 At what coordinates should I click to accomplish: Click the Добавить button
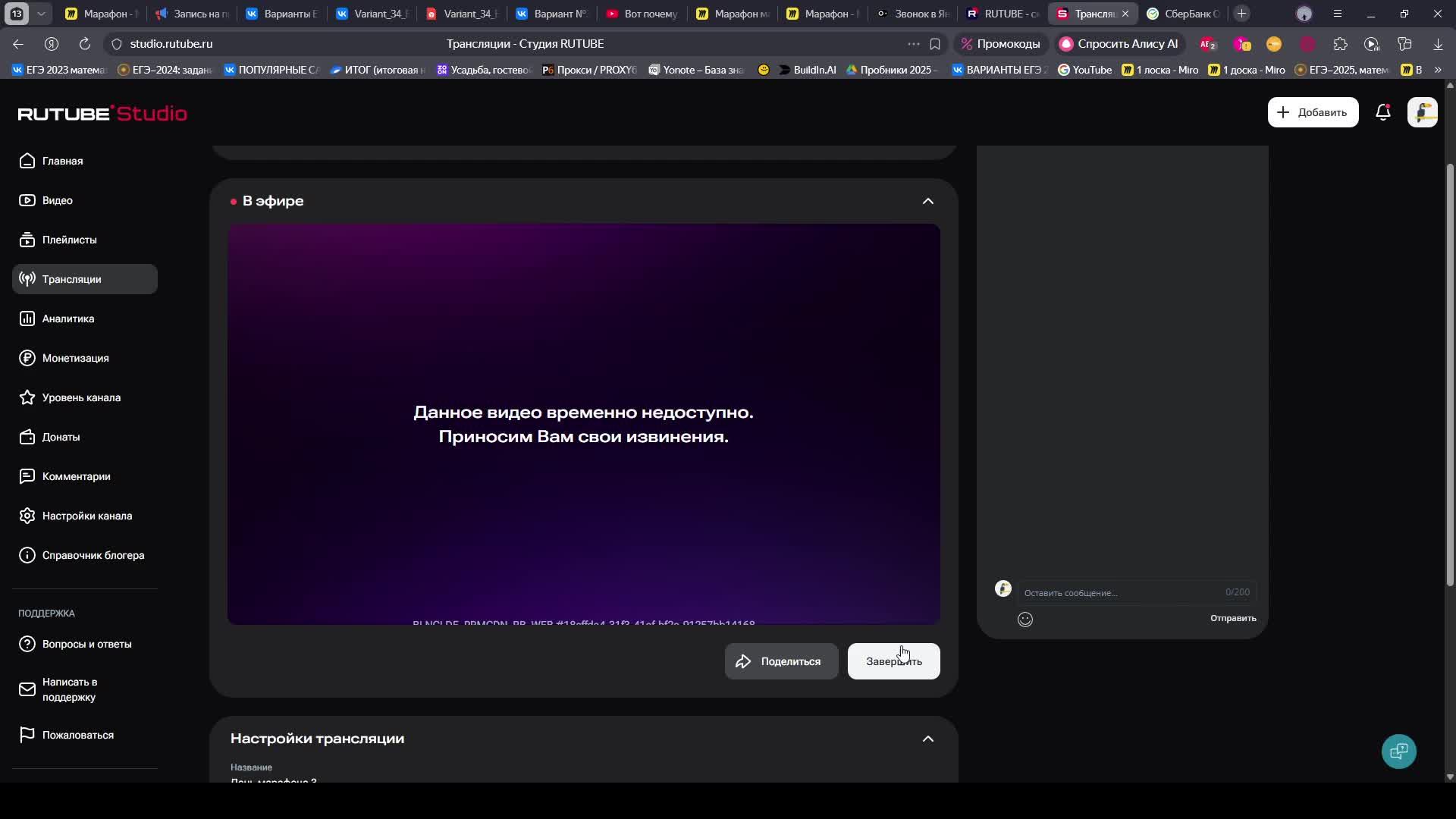point(1313,112)
